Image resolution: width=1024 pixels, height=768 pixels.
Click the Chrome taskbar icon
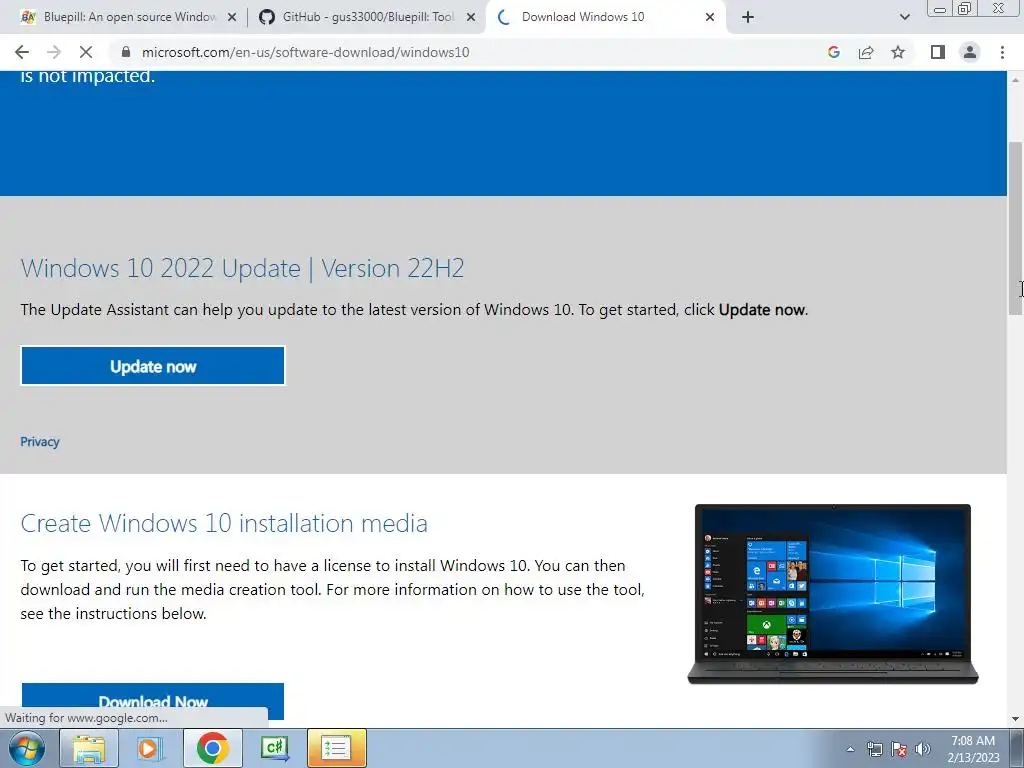[x=212, y=748]
